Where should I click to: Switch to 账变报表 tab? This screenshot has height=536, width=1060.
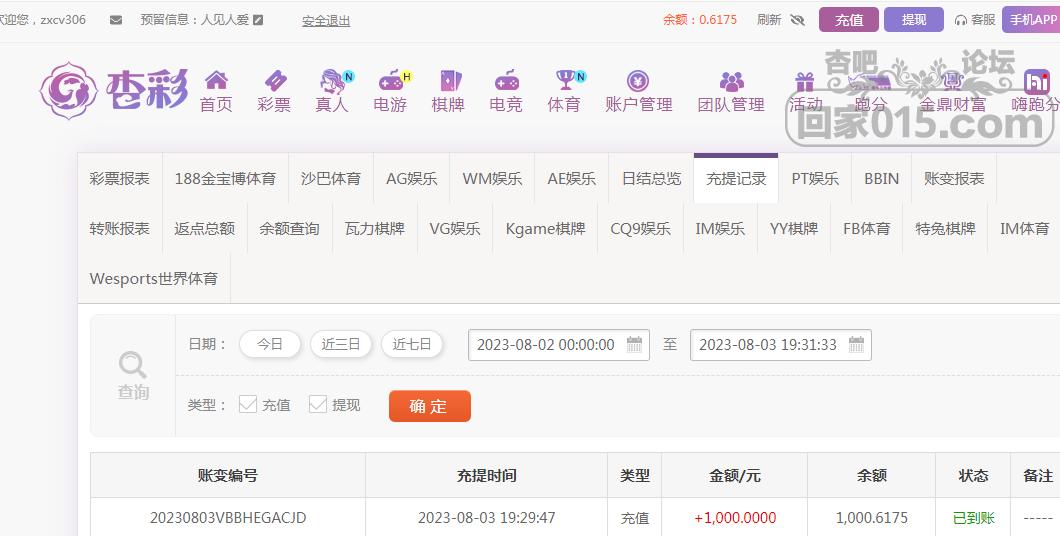tap(954, 178)
